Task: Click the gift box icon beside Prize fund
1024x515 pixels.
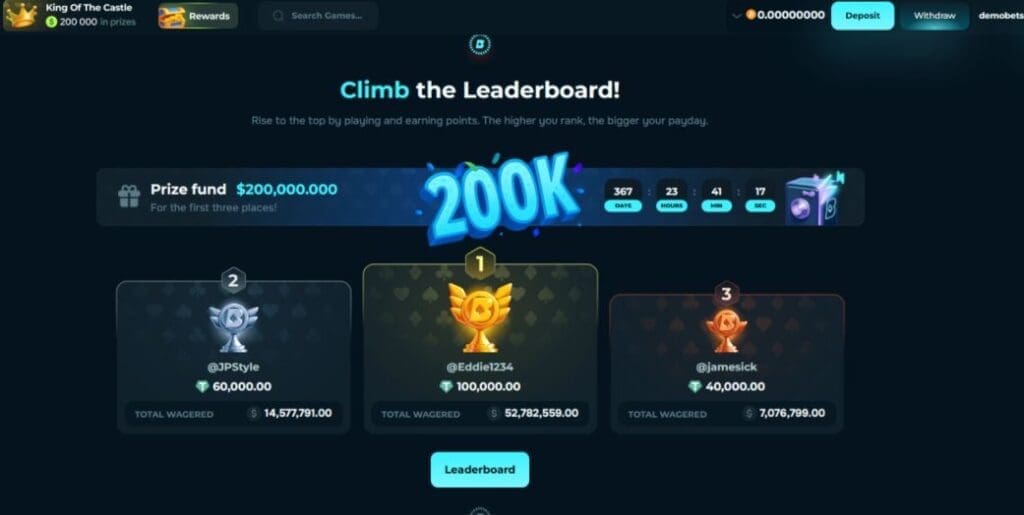Action: click(x=129, y=196)
